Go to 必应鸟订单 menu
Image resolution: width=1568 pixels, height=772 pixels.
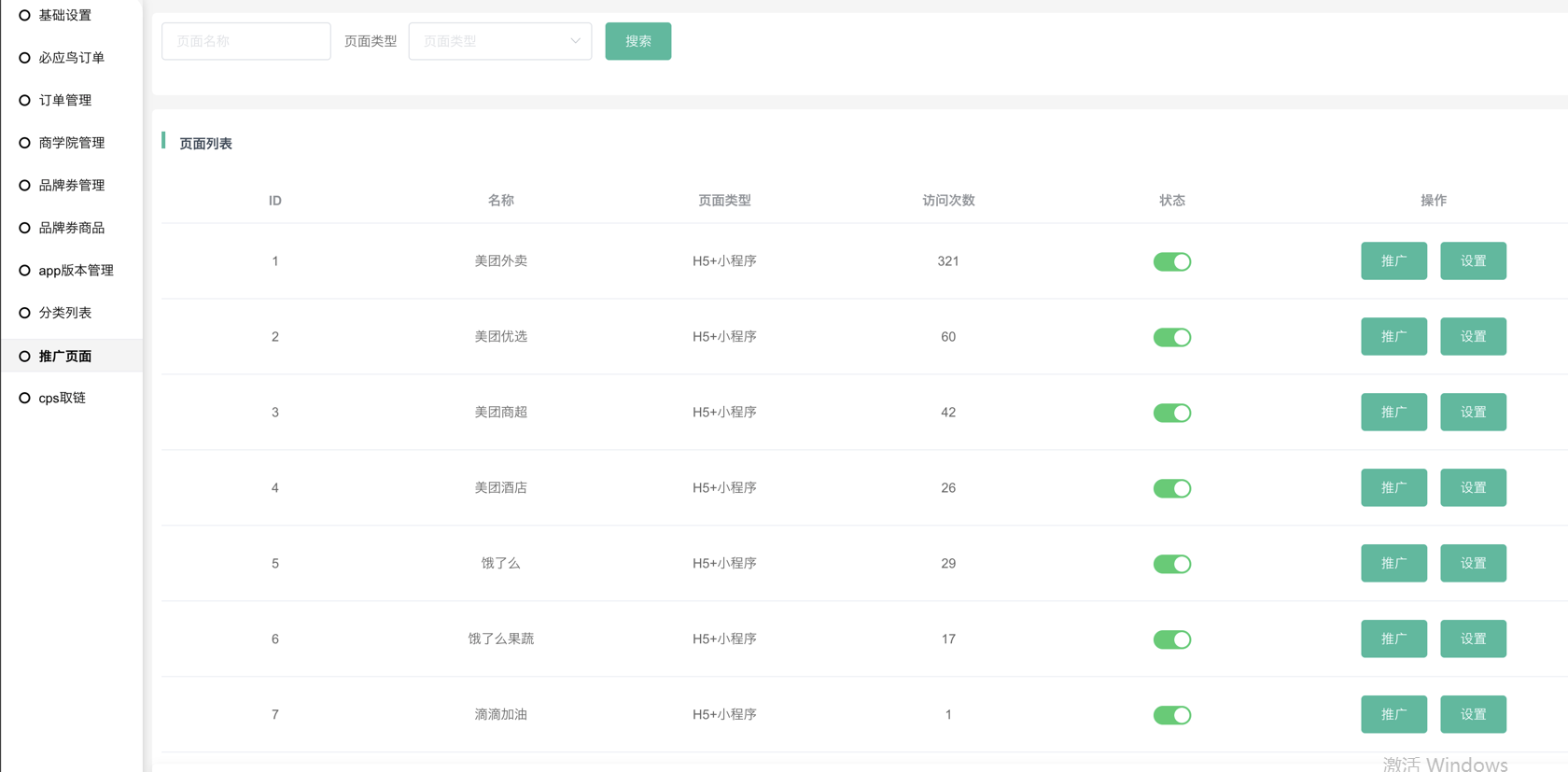pyautogui.click(x=72, y=58)
